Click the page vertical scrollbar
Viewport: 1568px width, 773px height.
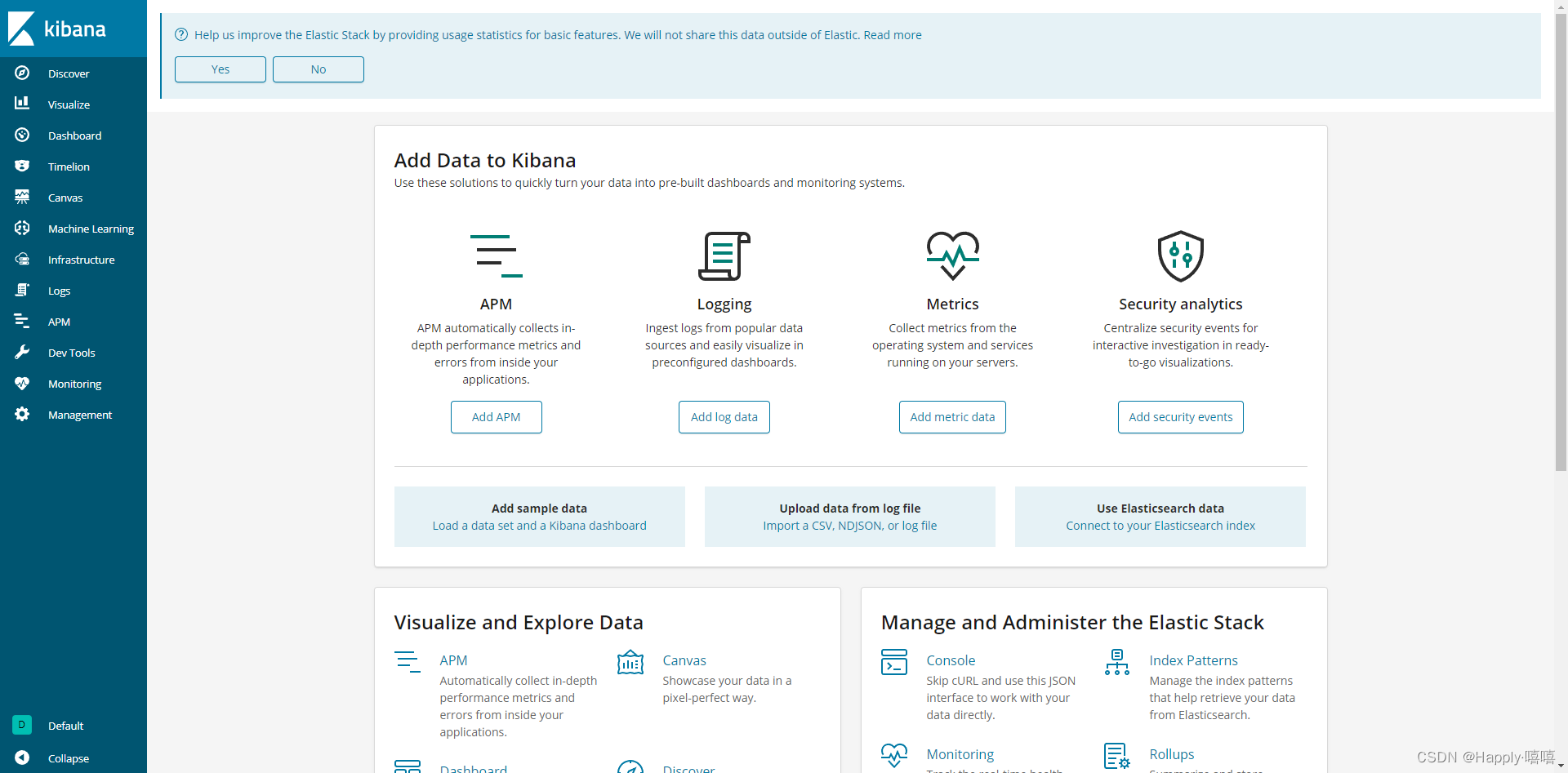(x=1561, y=243)
